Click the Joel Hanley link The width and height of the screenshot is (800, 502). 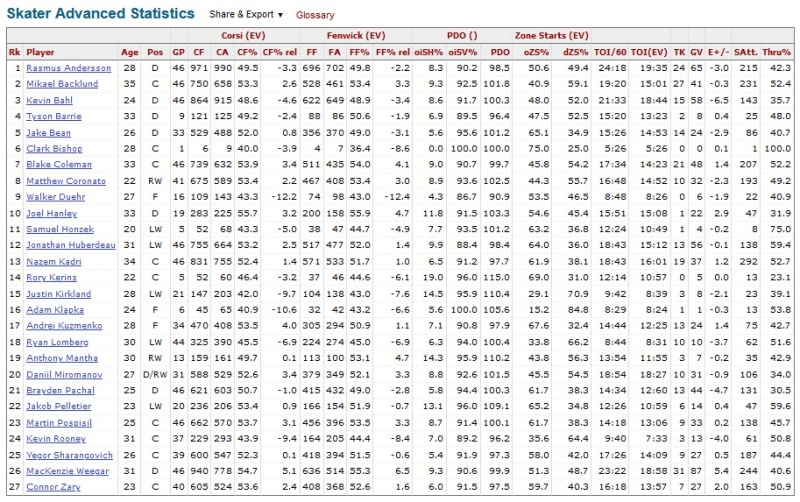point(52,213)
